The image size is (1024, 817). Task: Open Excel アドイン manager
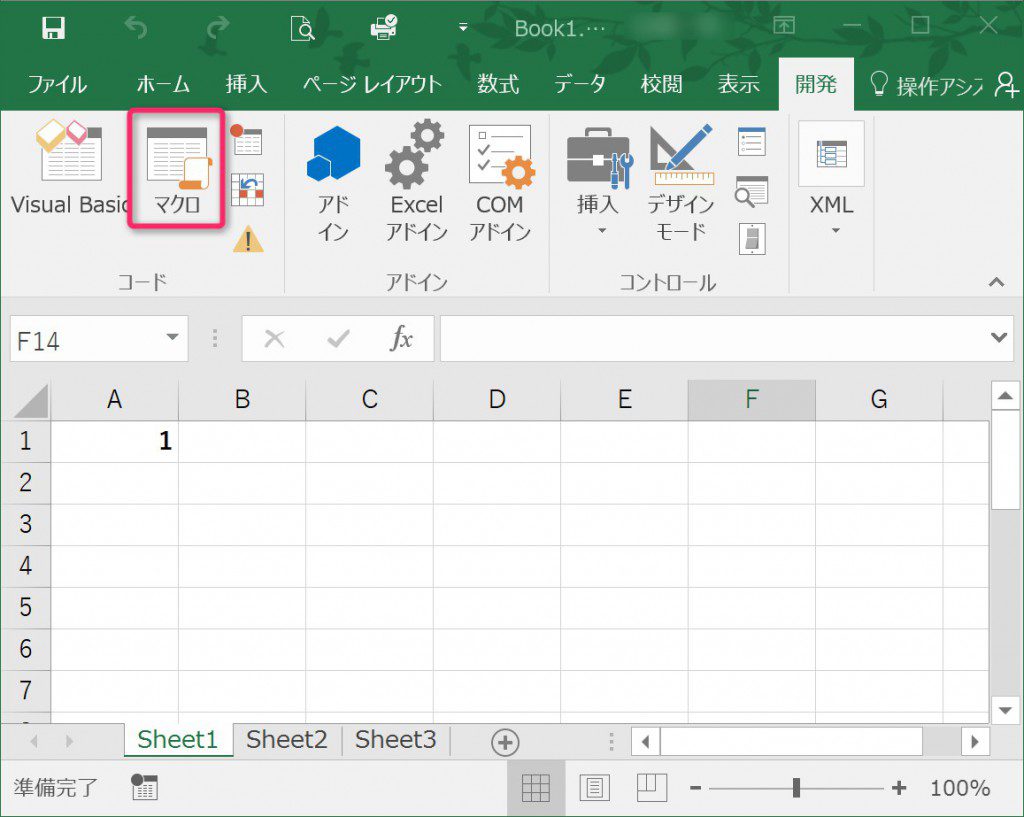tap(416, 183)
